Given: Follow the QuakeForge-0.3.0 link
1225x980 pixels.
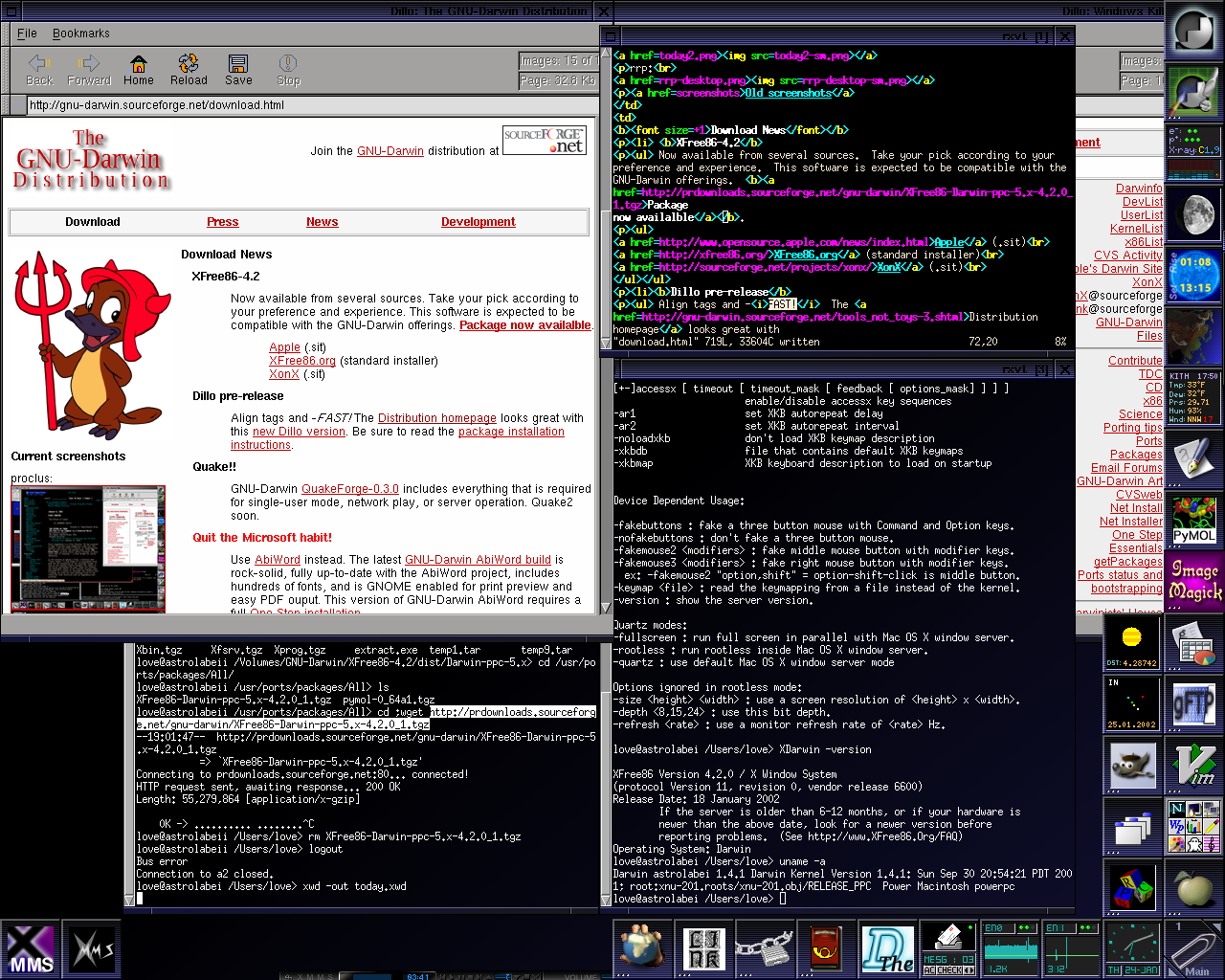Looking at the screenshot, I should pyautogui.click(x=349, y=489).
